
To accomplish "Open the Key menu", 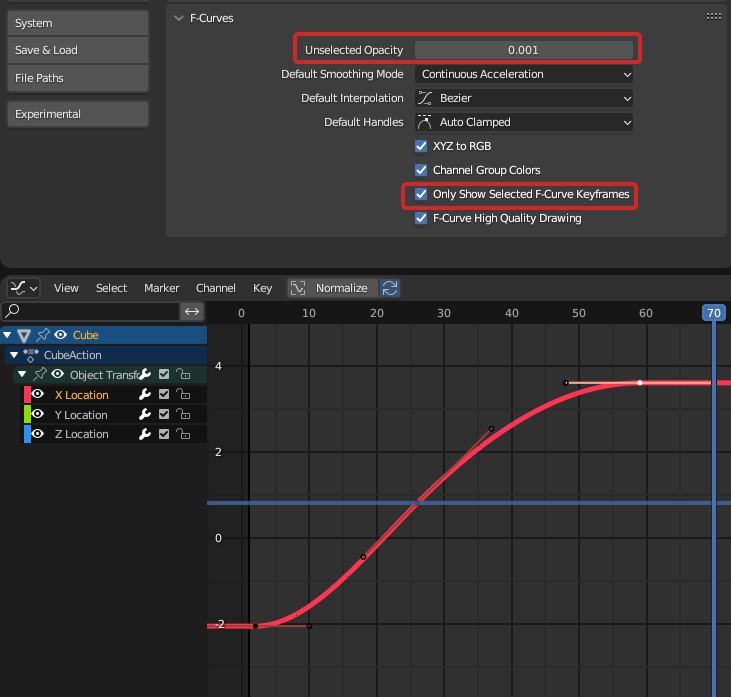I will tap(262, 288).
